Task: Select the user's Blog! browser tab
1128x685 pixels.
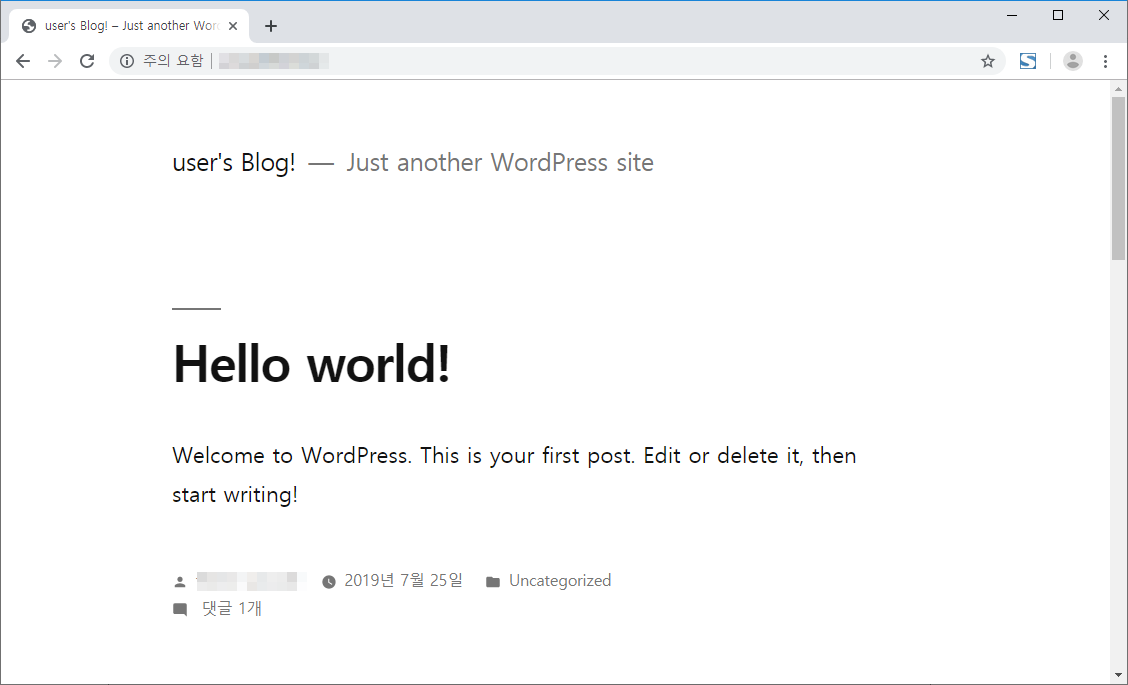Action: coord(129,26)
